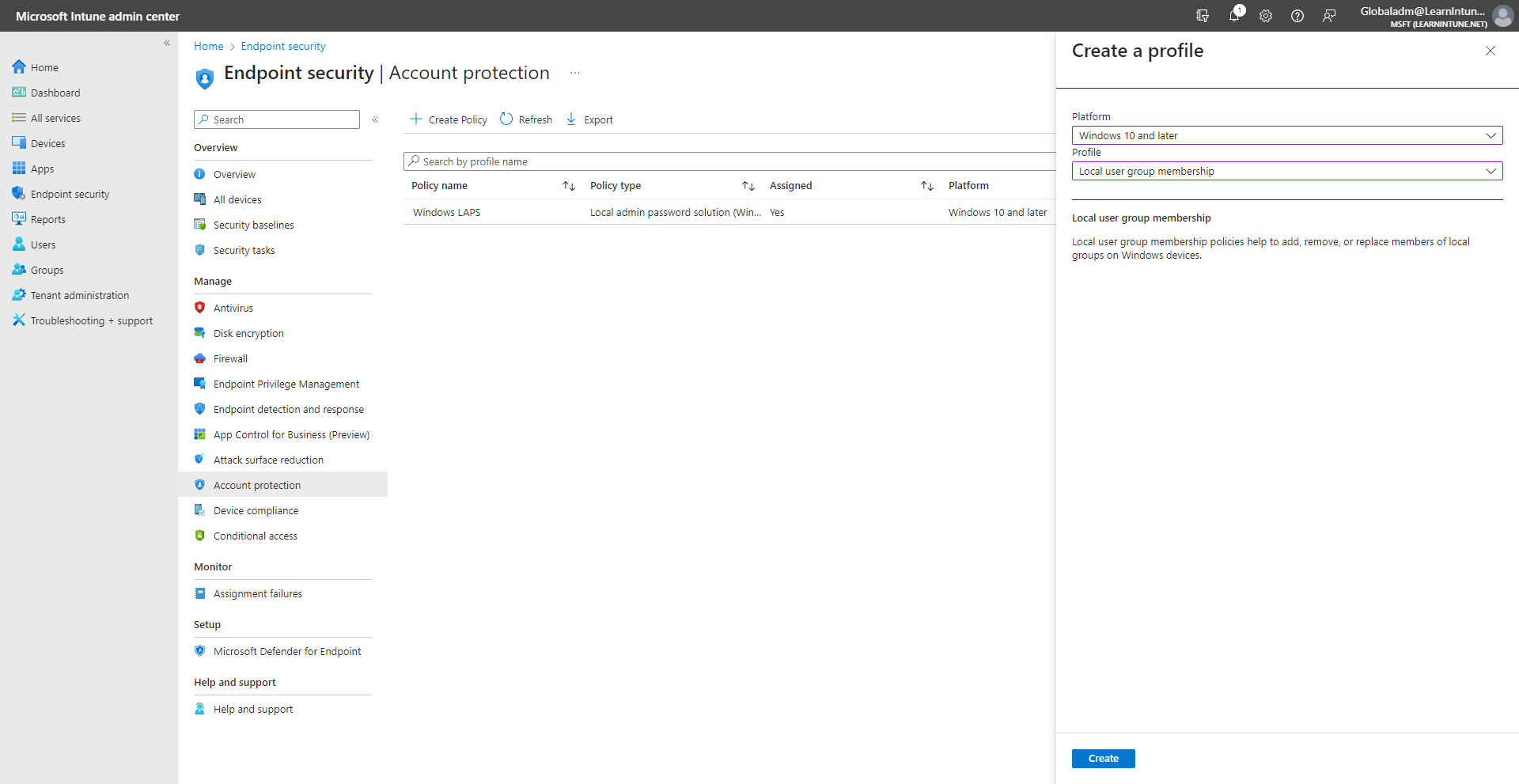Collapse the Endpoint security menu pane
1519x784 pixels.
(375, 119)
